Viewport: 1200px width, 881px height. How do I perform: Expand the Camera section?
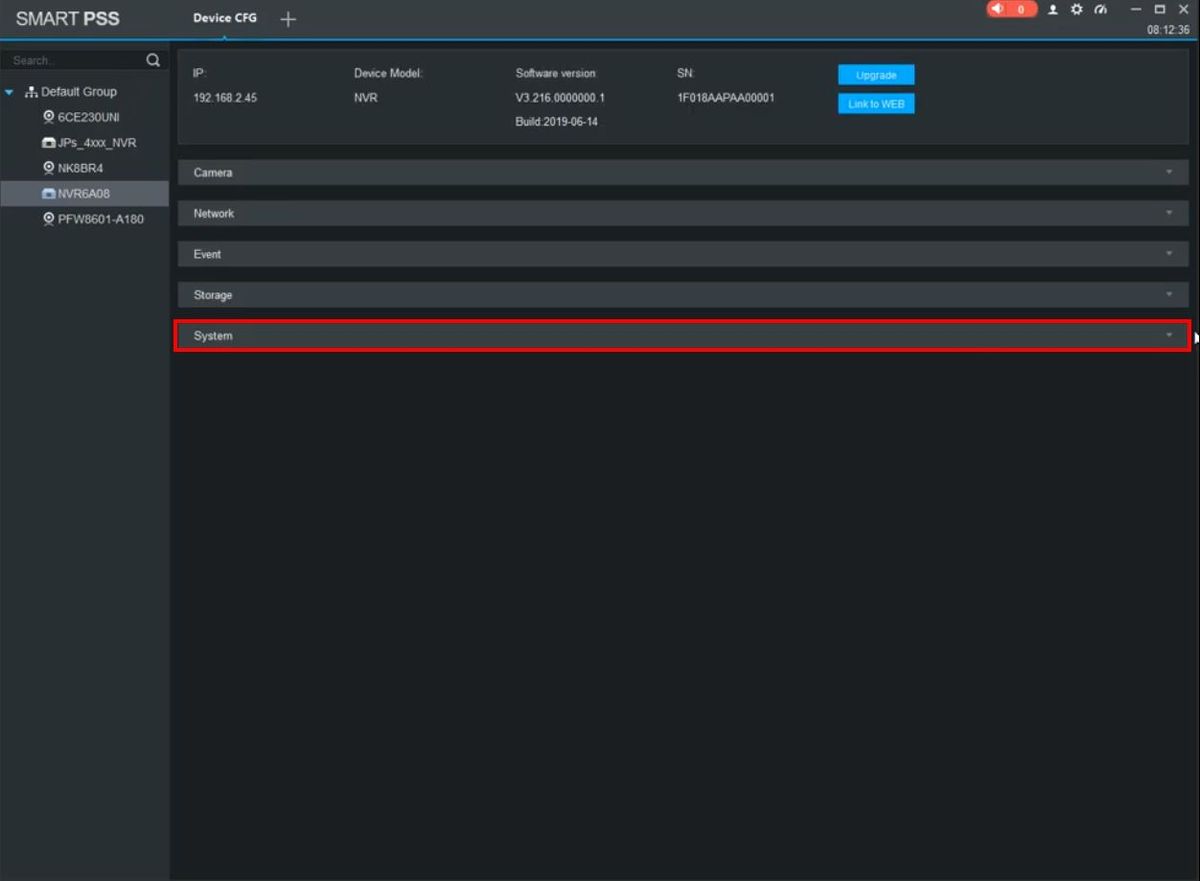(683, 173)
